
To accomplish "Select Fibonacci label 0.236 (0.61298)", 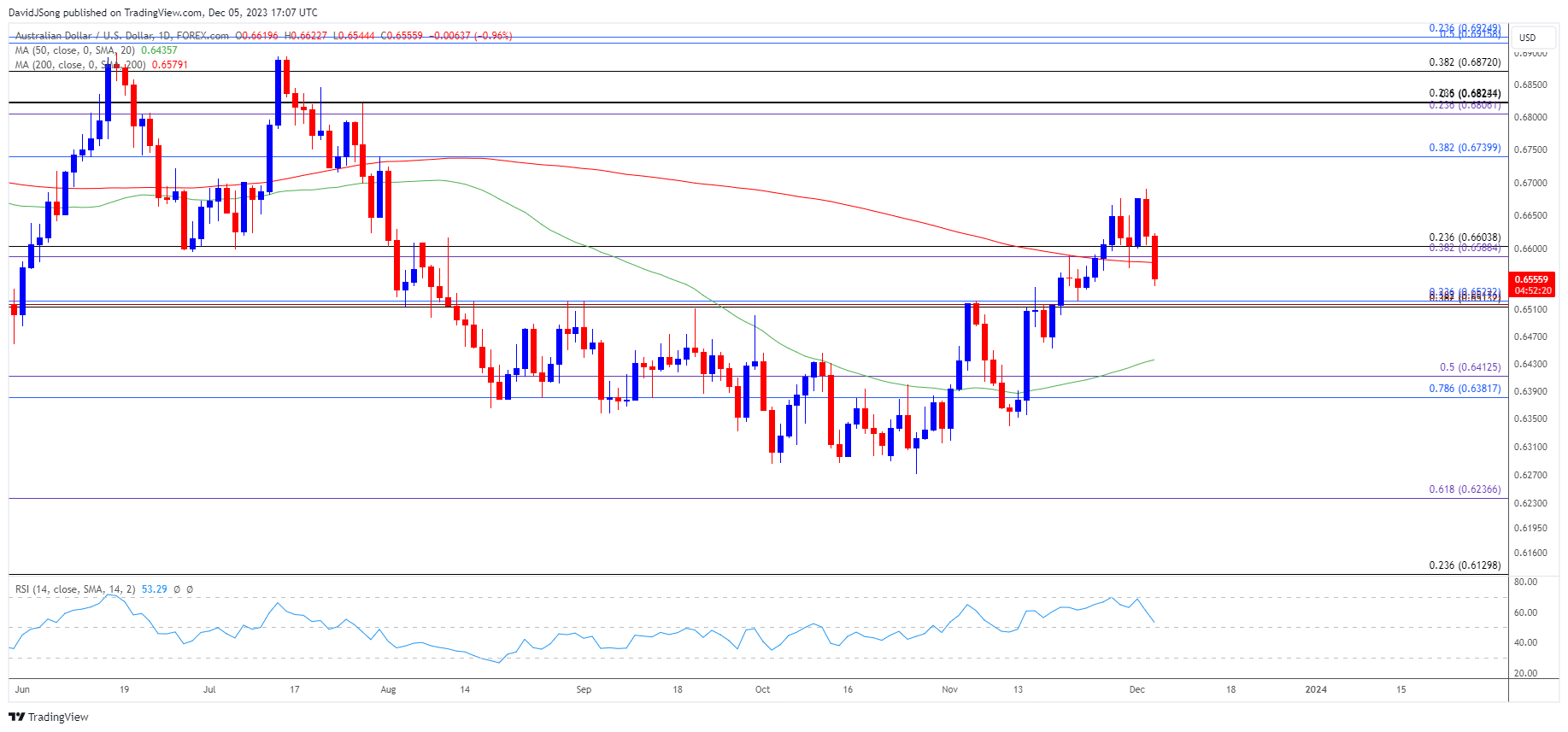I will point(1465,565).
